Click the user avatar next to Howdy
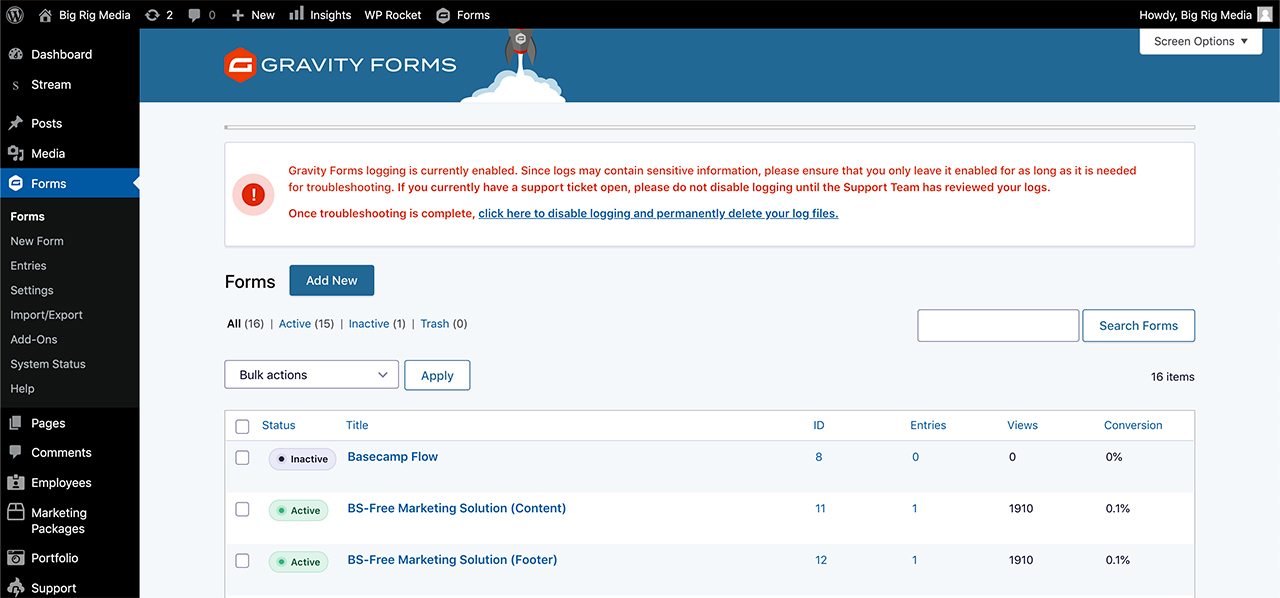The width and height of the screenshot is (1280, 598). [1265, 15]
